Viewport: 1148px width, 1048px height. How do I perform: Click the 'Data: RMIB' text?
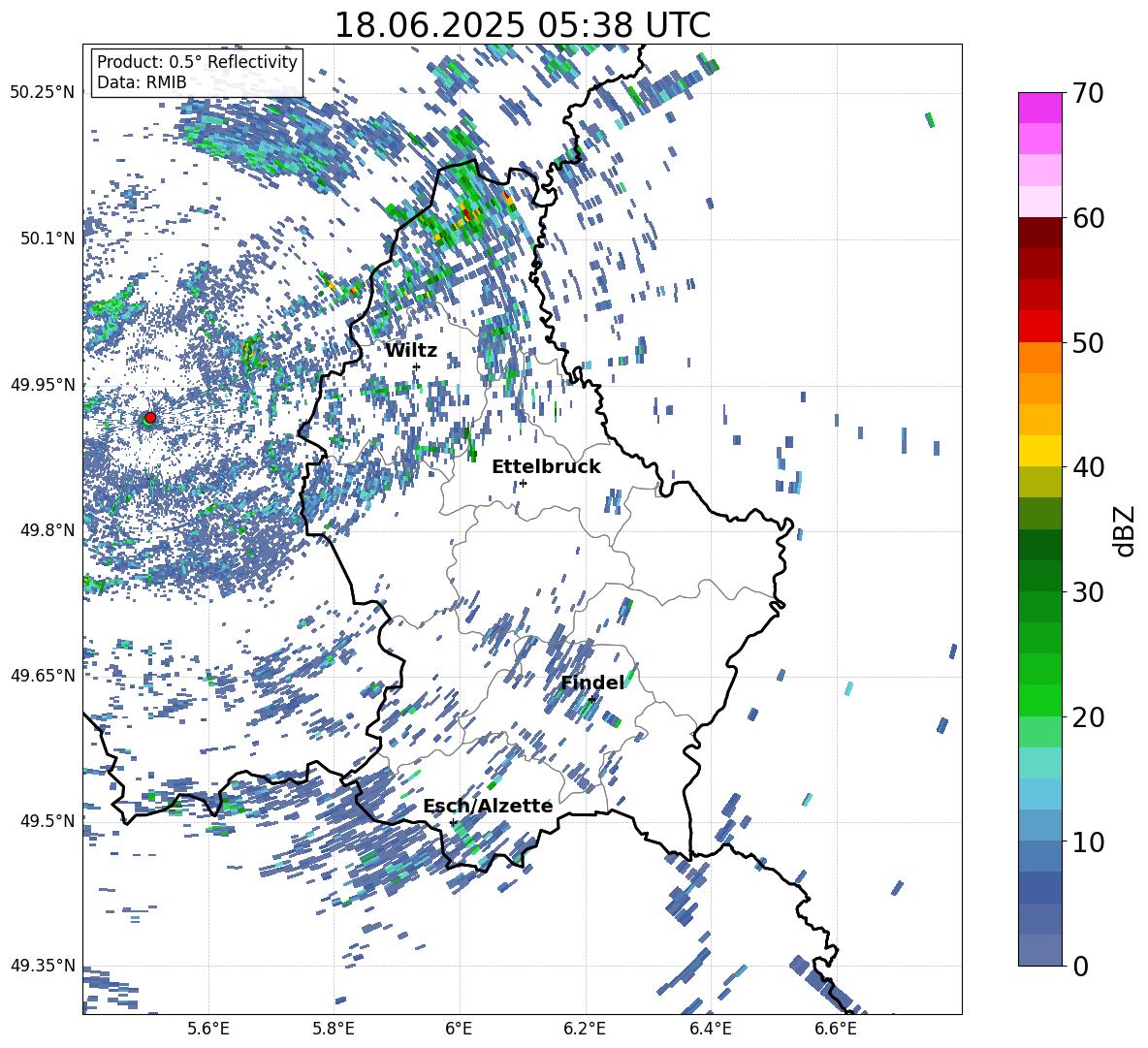142,82
